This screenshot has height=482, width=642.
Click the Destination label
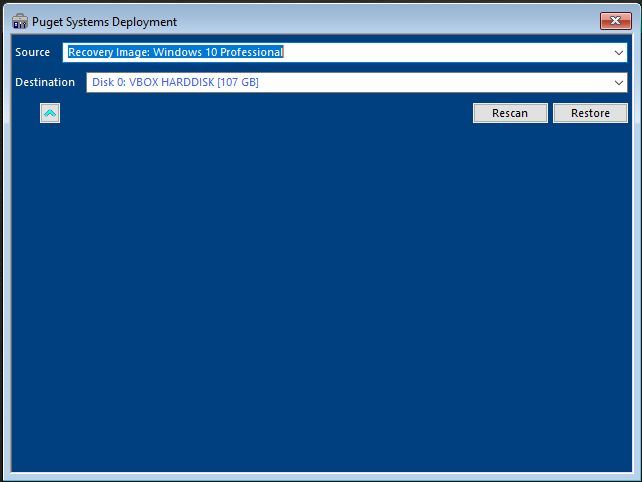[x=45, y=82]
